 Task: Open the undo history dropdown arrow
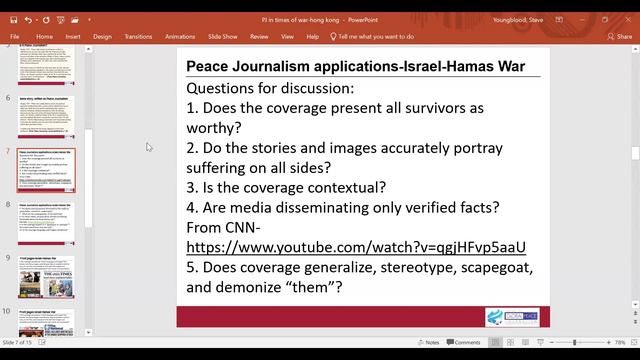pos(36,20)
